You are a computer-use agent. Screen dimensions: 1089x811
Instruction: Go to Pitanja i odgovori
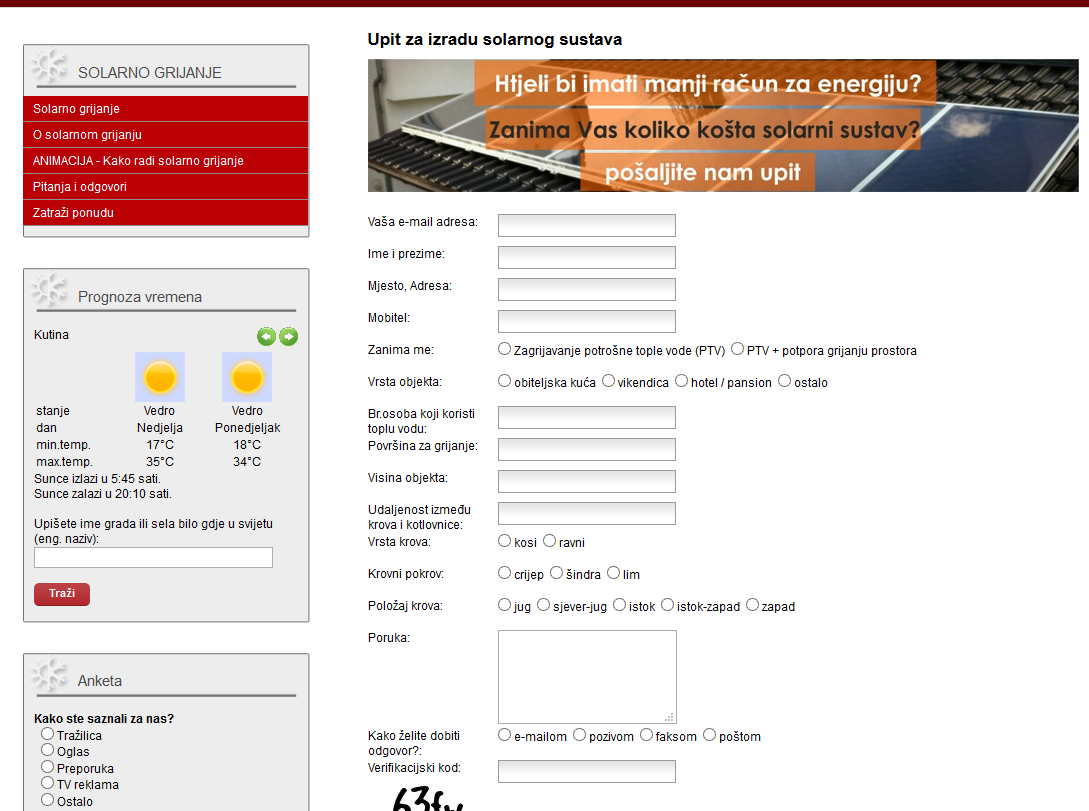coord(80,187)
